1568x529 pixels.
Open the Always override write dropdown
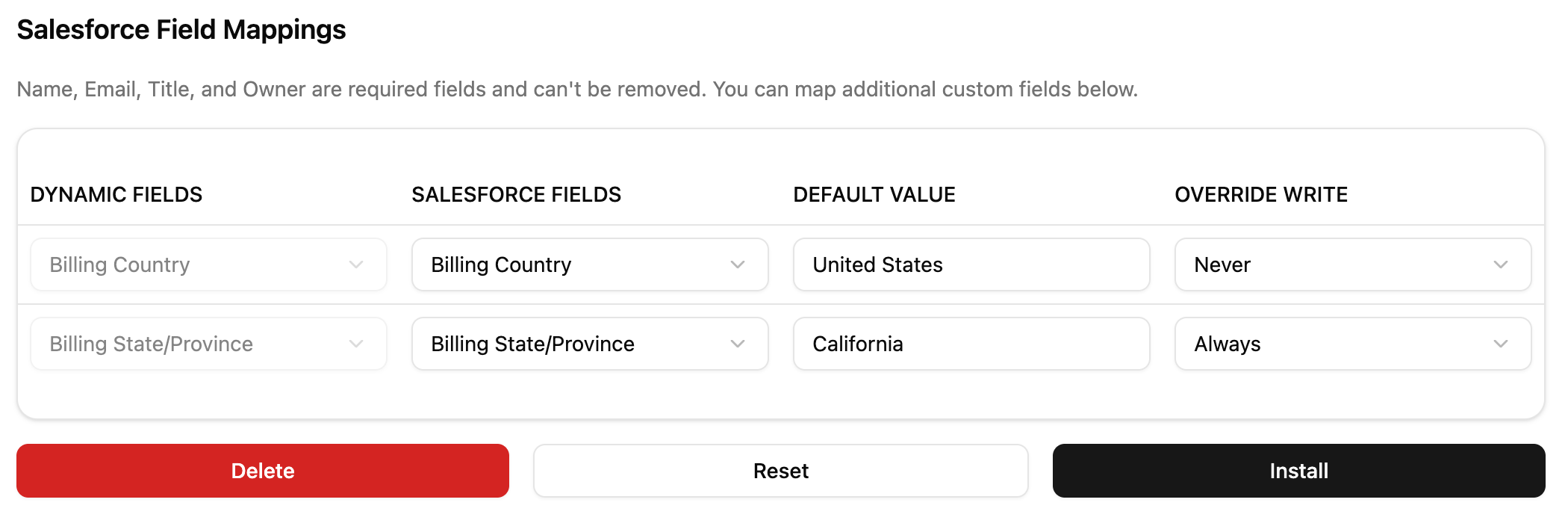1353,344
